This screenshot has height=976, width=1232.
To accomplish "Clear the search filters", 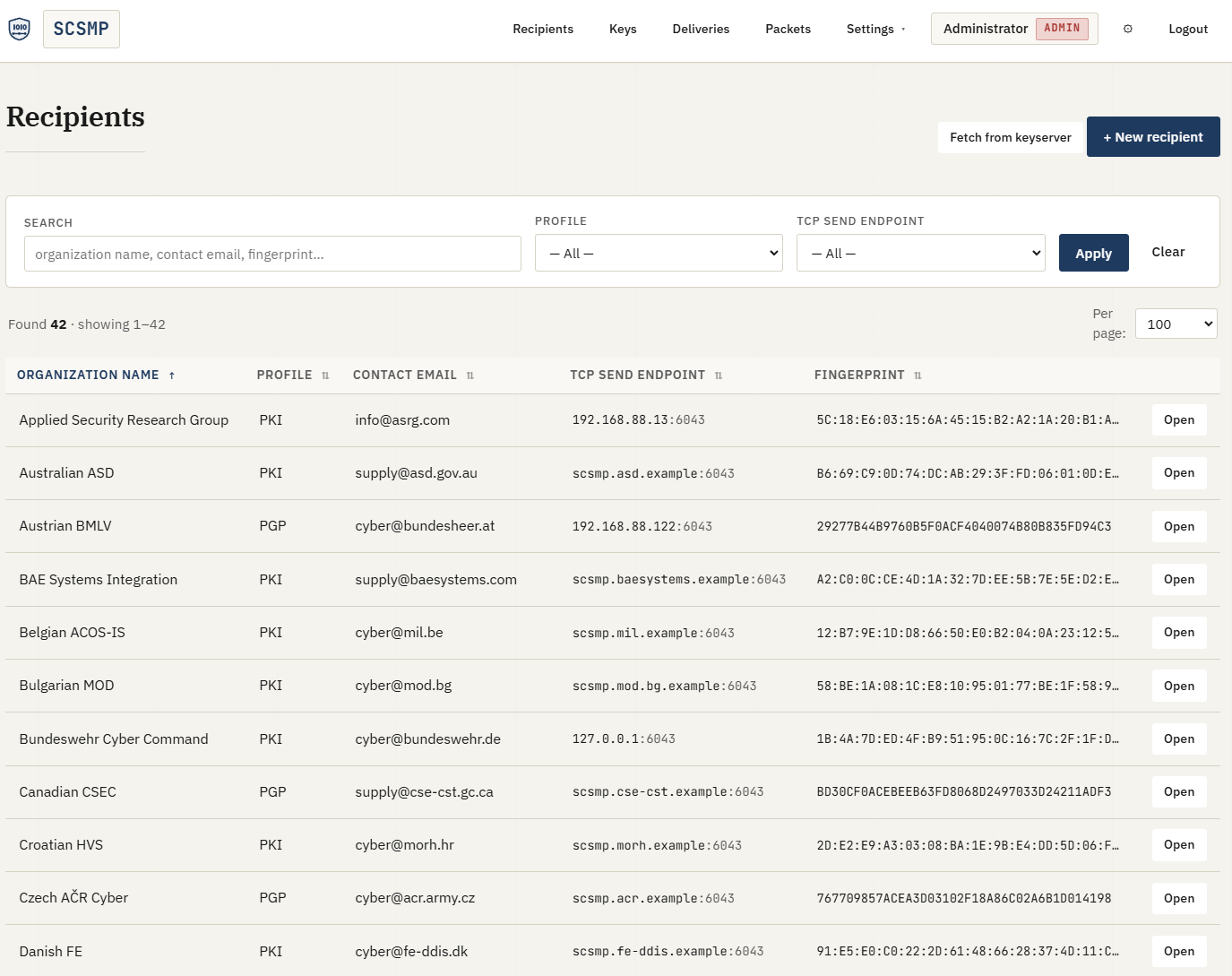I will tap(1167, 252).
